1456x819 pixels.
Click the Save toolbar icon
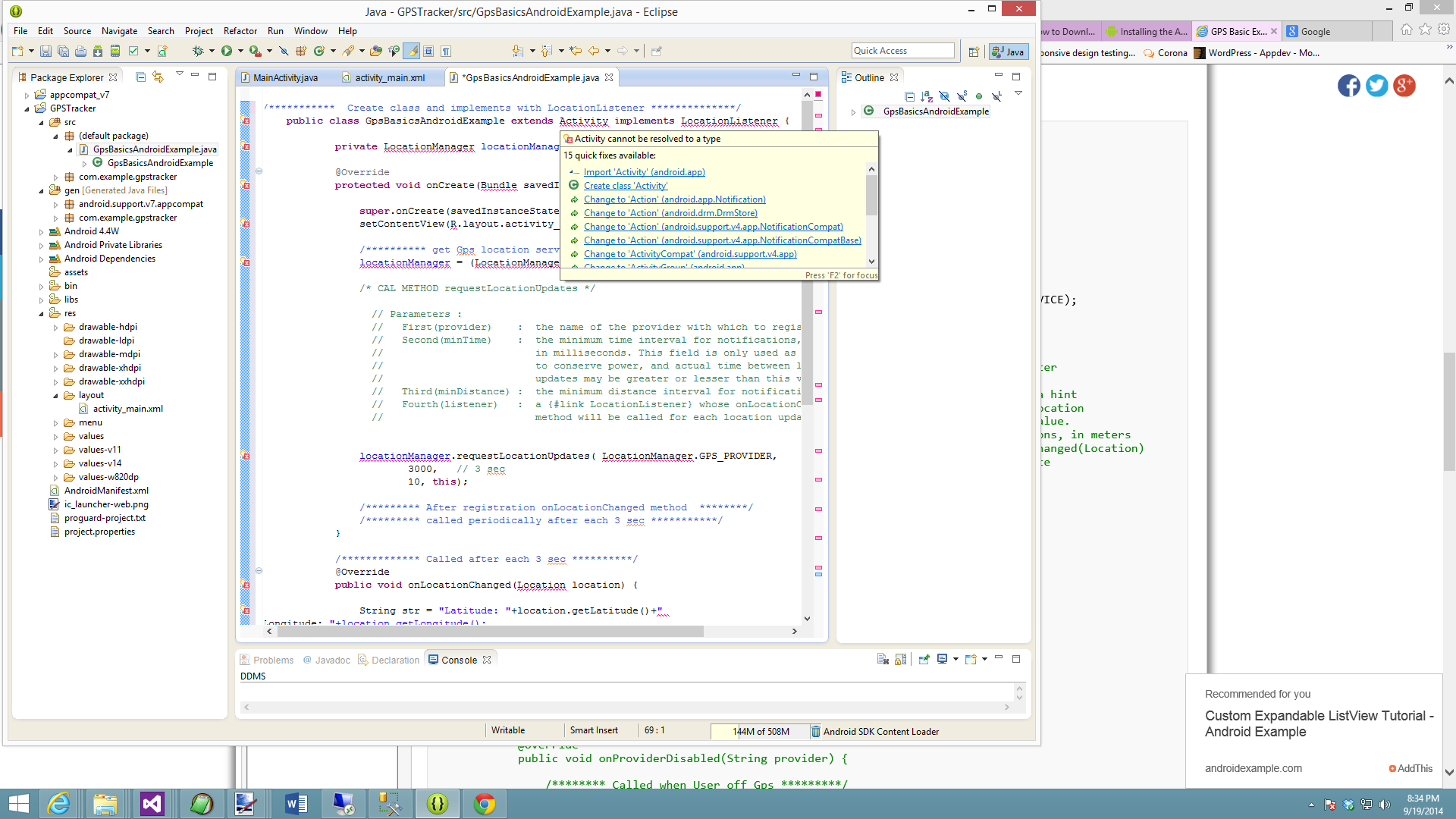(45, 51)
